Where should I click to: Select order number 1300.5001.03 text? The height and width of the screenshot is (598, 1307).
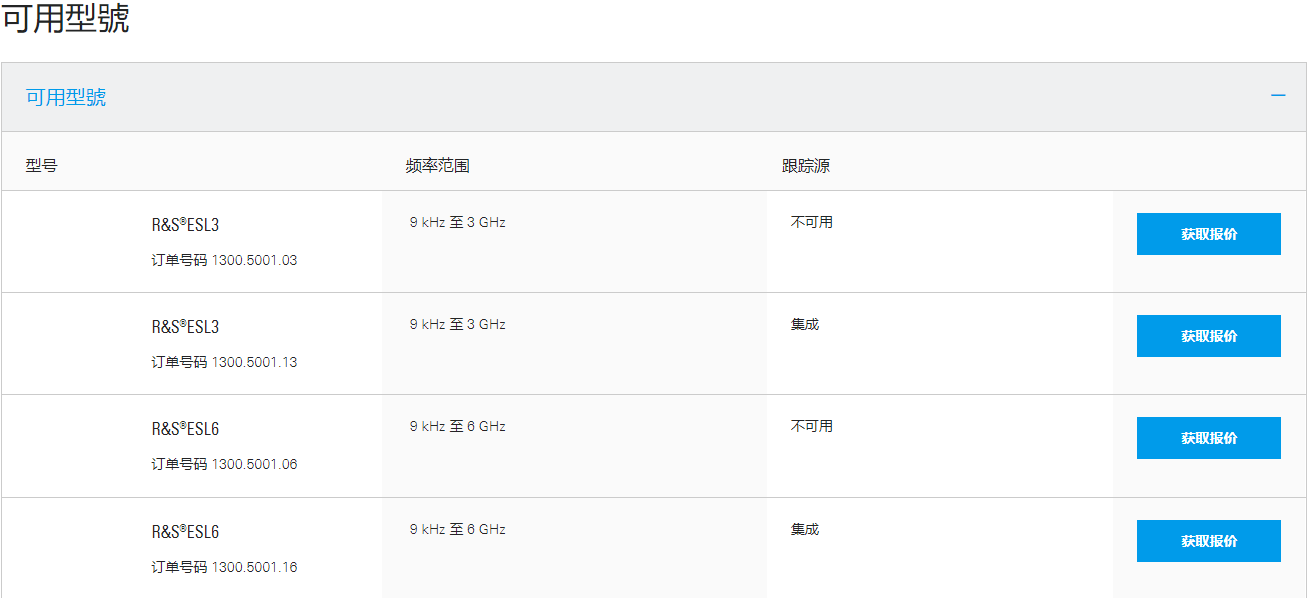[254, 260]
